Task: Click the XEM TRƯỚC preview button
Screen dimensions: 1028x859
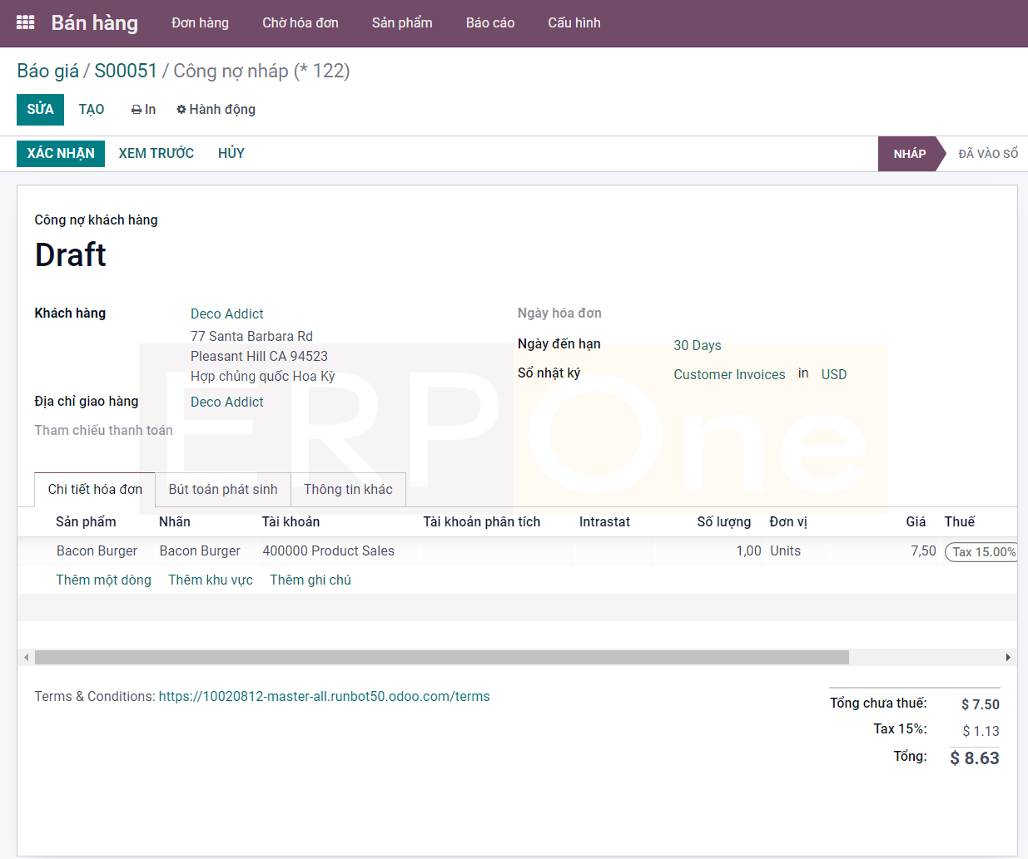Action: point(156,153)
